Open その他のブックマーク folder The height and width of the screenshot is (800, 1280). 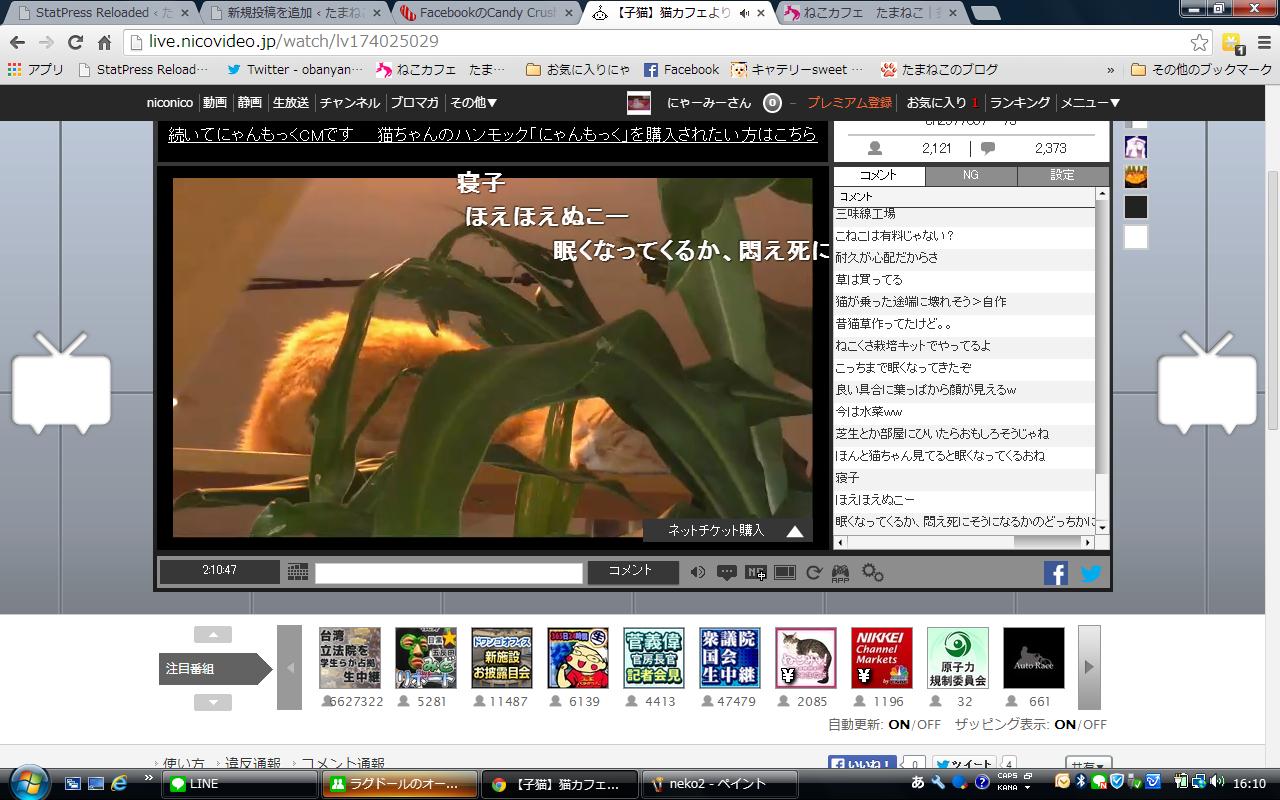point(1201,70)
